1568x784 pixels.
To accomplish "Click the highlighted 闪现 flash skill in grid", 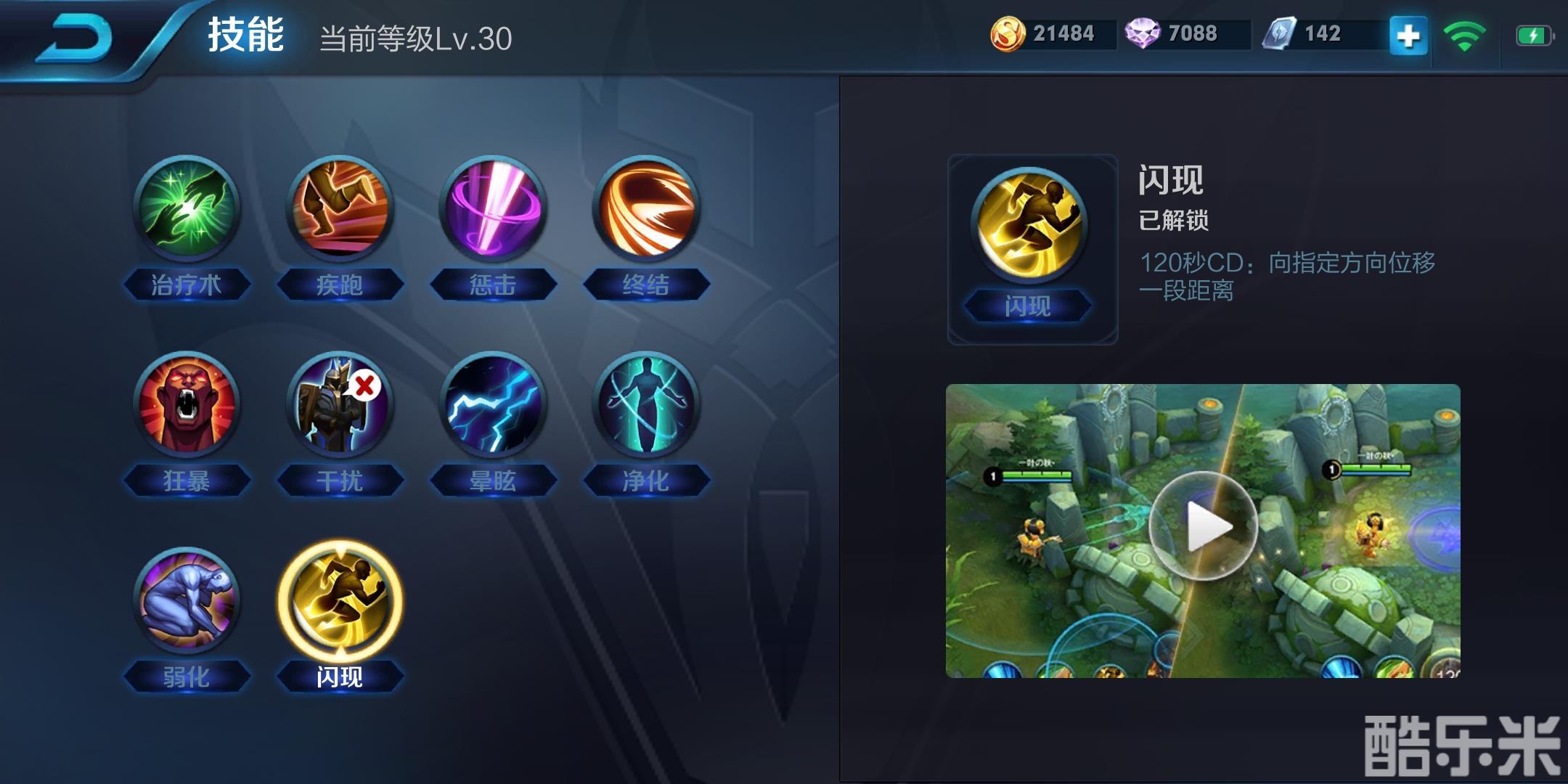I will click(x=340, y=600).
